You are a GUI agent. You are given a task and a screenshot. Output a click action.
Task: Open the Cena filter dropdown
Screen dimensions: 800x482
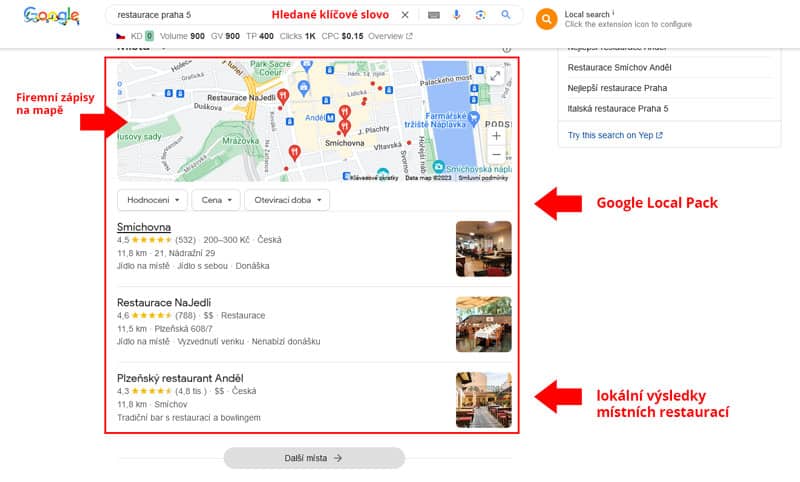tap(216, 200)
